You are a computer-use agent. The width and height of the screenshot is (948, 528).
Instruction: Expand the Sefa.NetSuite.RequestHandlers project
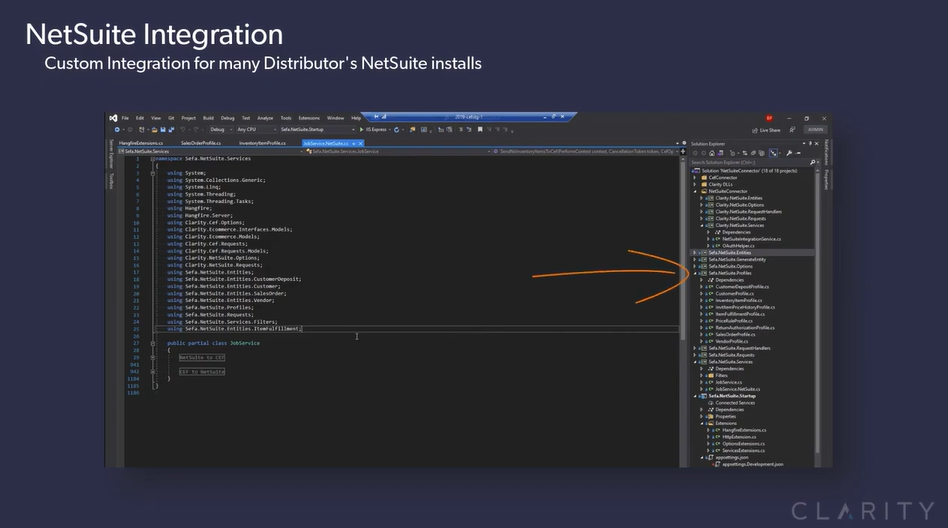[695, 348]
